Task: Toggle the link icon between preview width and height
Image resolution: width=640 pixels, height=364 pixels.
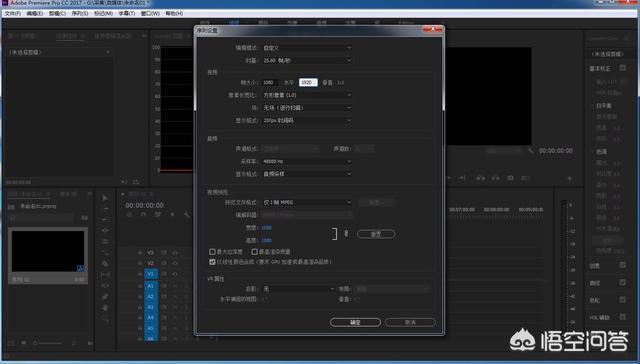Action: [x=346, y=233]
